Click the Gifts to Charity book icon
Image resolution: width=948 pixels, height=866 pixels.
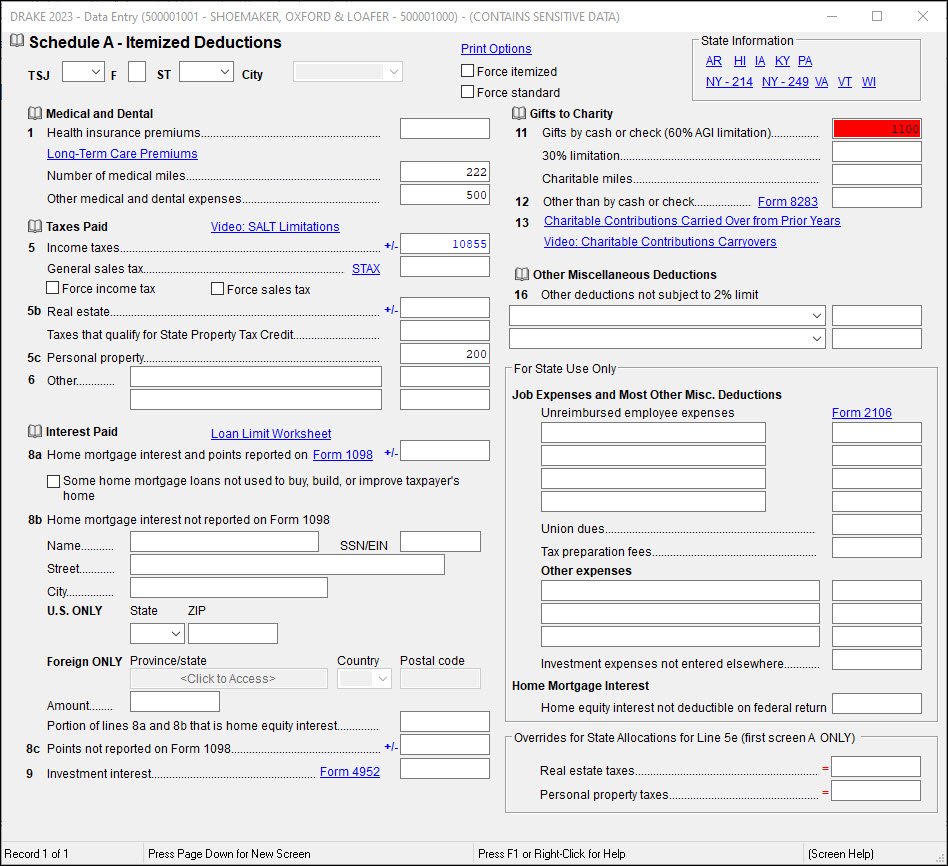(x=519, y=113)
